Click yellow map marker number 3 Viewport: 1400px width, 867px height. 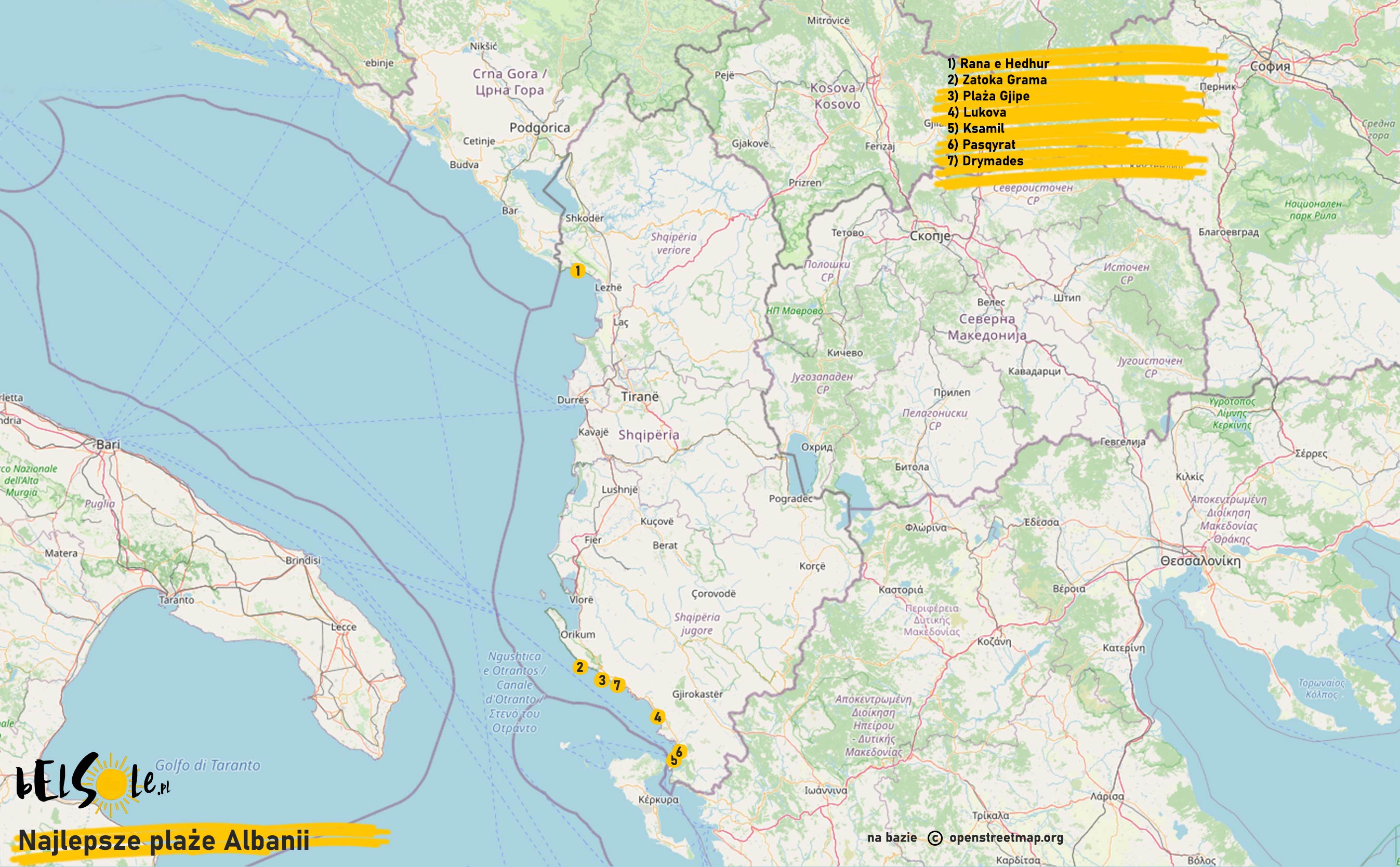pos(601,680)
